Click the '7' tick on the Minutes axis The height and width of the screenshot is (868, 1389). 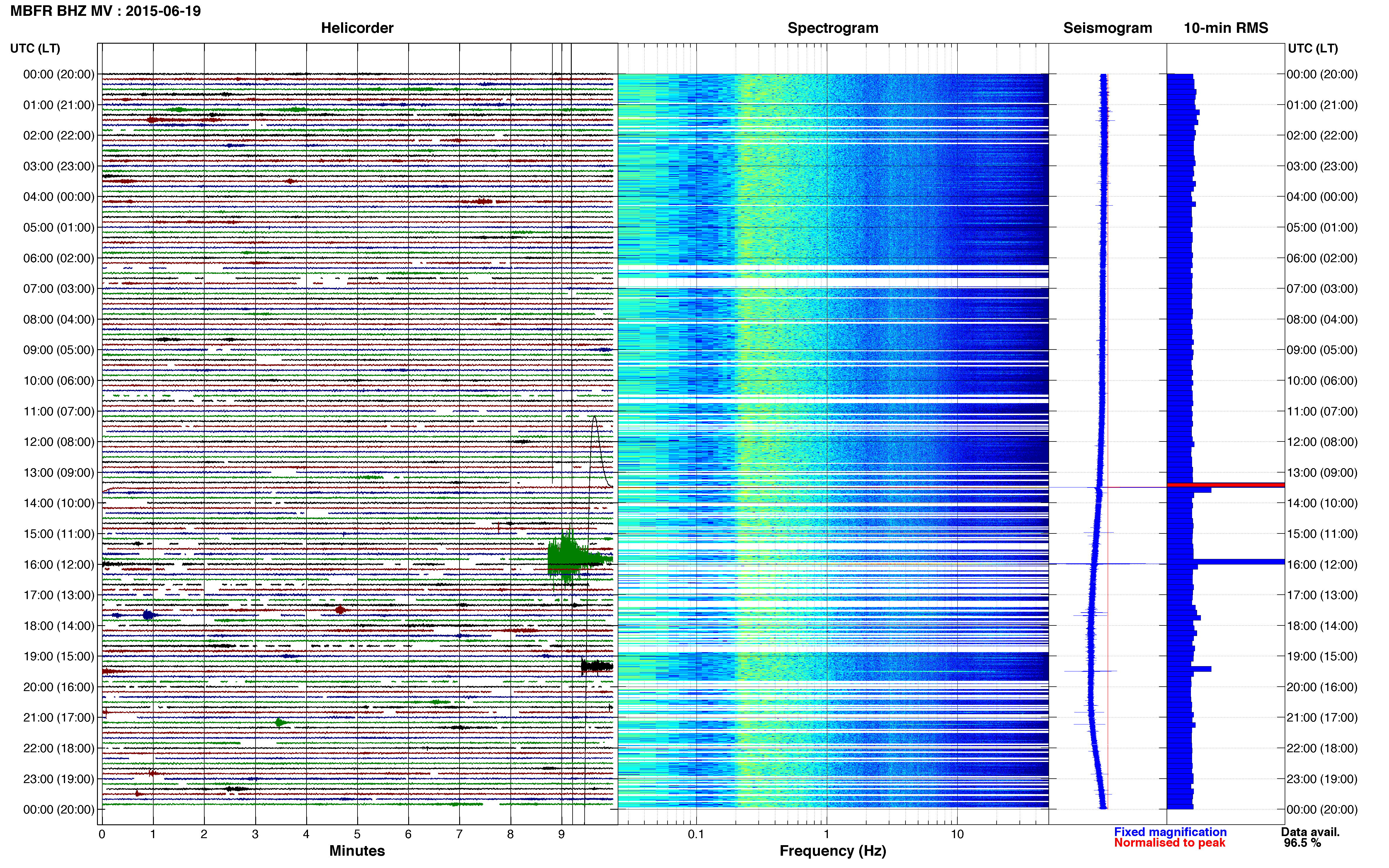459,834
